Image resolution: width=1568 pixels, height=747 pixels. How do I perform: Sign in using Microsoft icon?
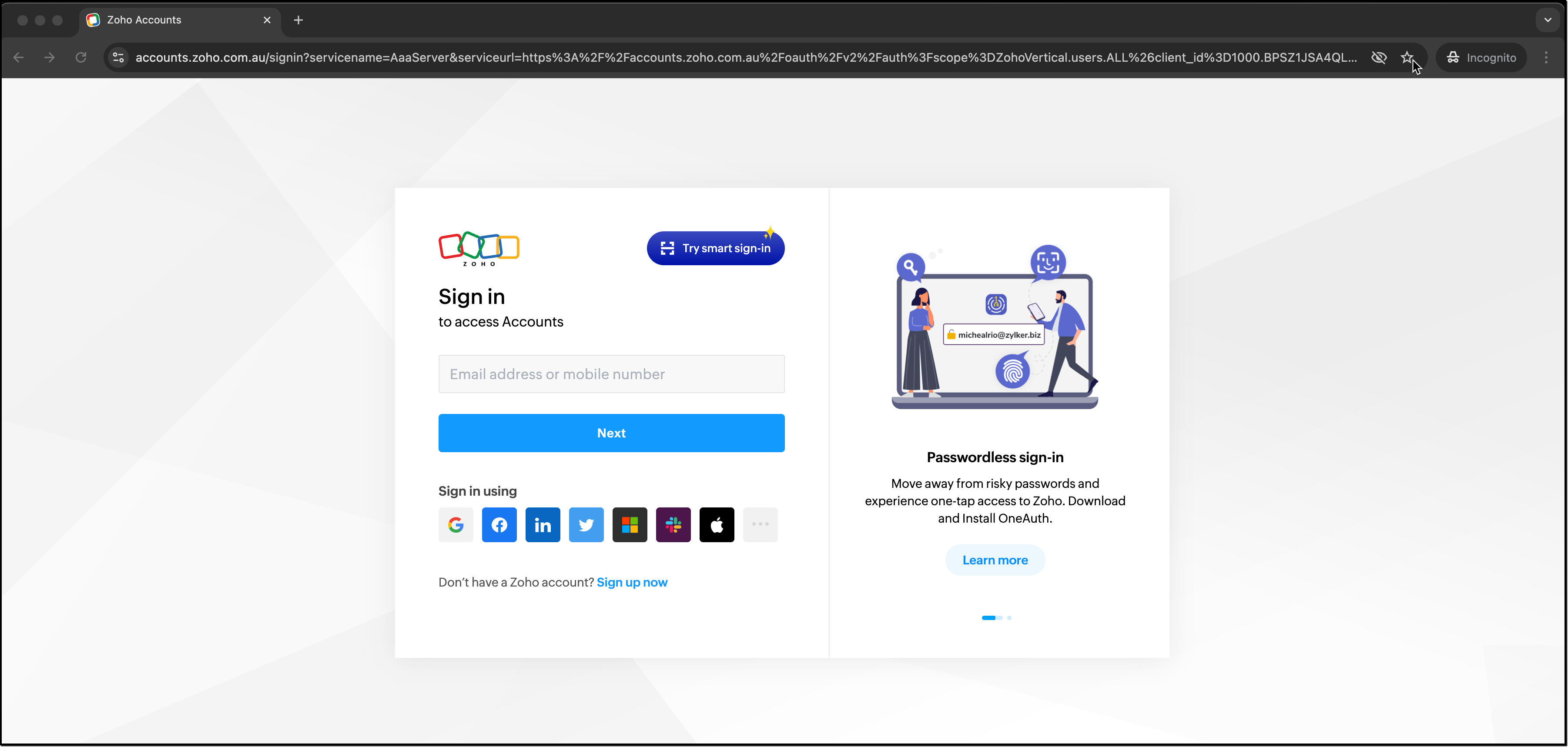click(630, 524)
